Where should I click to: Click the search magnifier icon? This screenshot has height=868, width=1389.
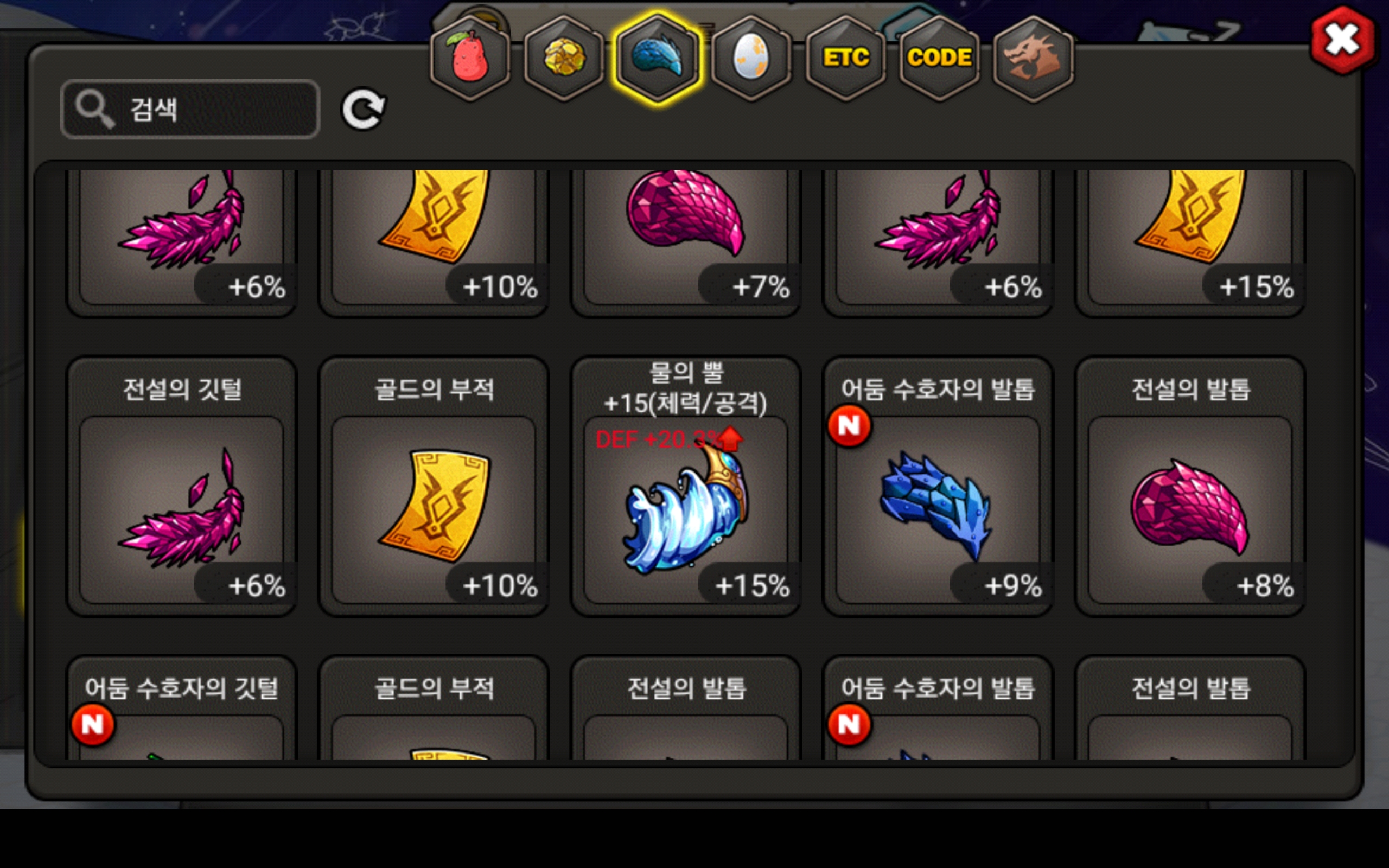coord(95,108)
